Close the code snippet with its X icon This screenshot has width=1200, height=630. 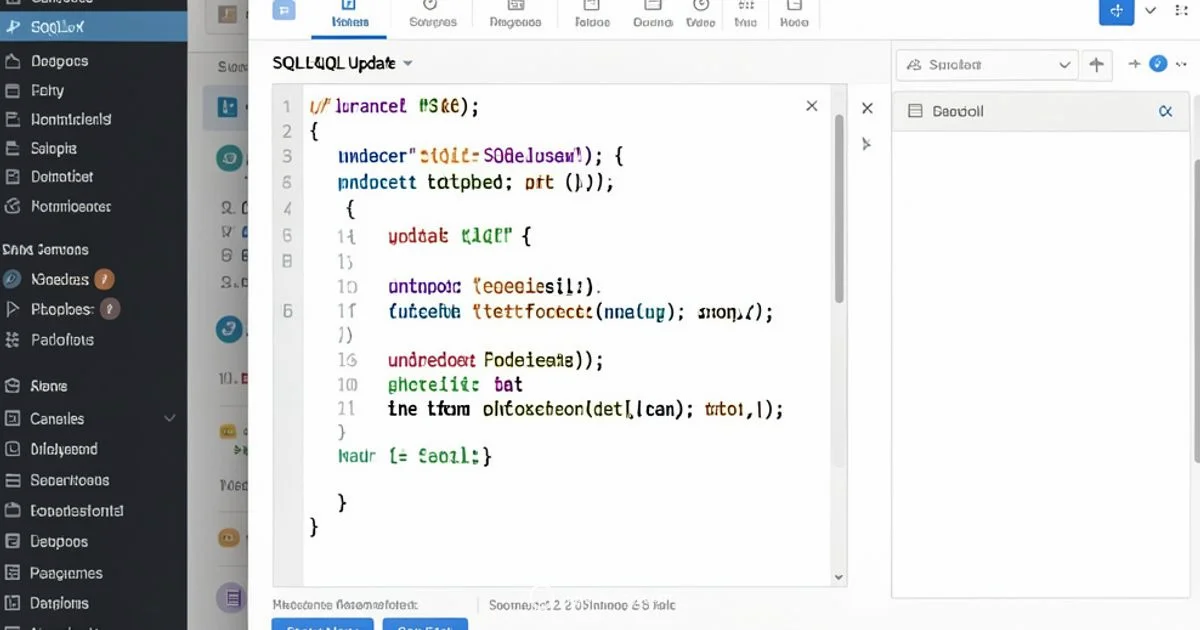[x=811, y=105]
